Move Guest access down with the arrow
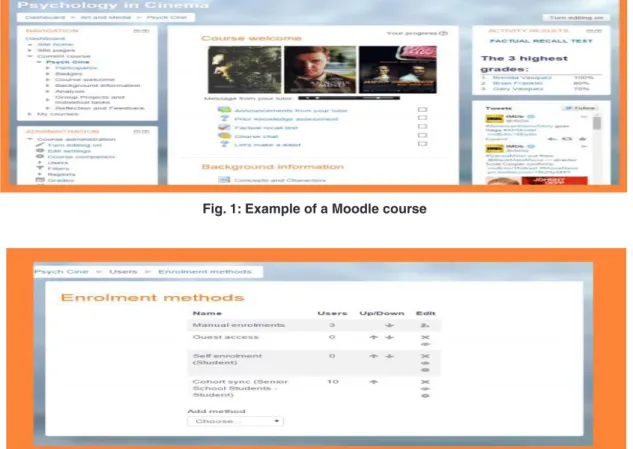 389,337
